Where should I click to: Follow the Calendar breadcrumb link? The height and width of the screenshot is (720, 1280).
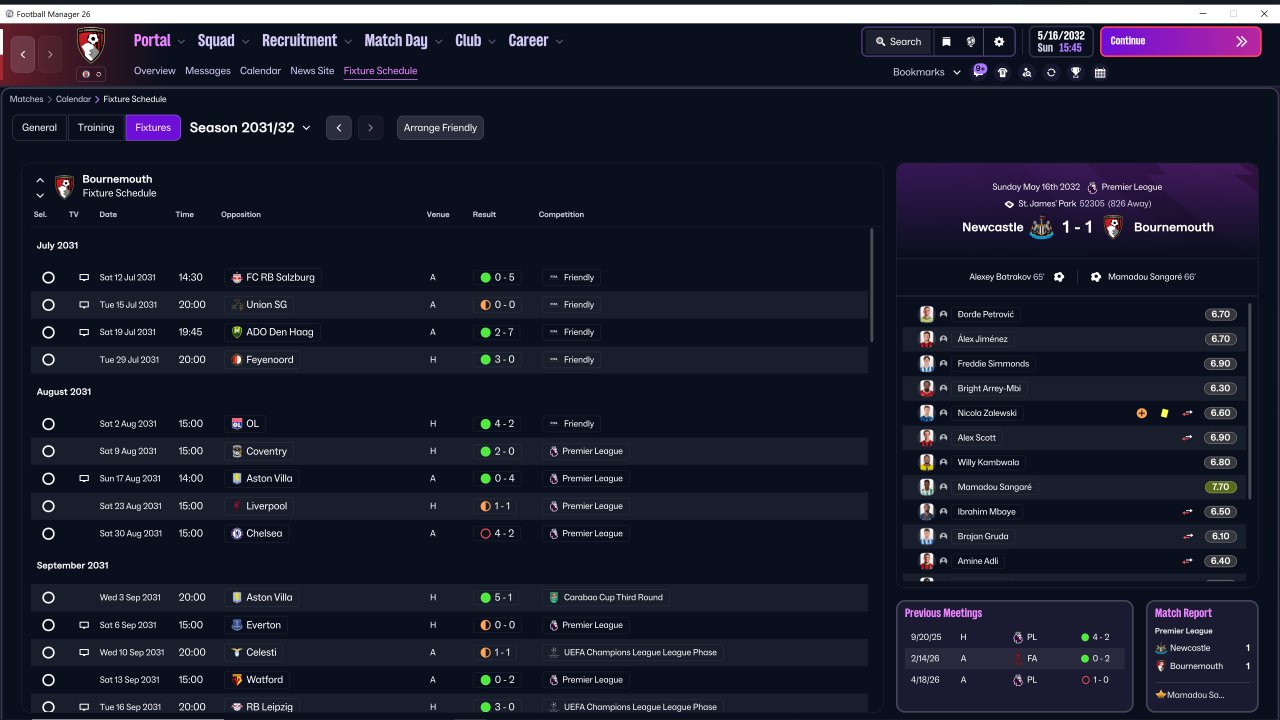click(73, 99)
